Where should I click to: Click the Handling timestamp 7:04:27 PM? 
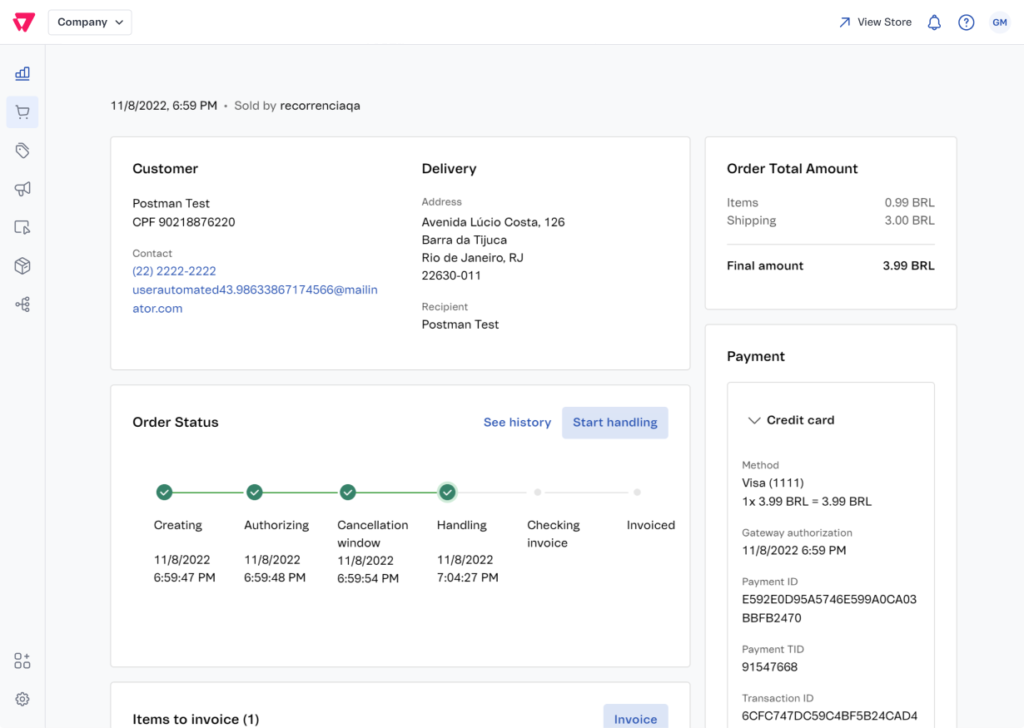click(x=468, y=578)
